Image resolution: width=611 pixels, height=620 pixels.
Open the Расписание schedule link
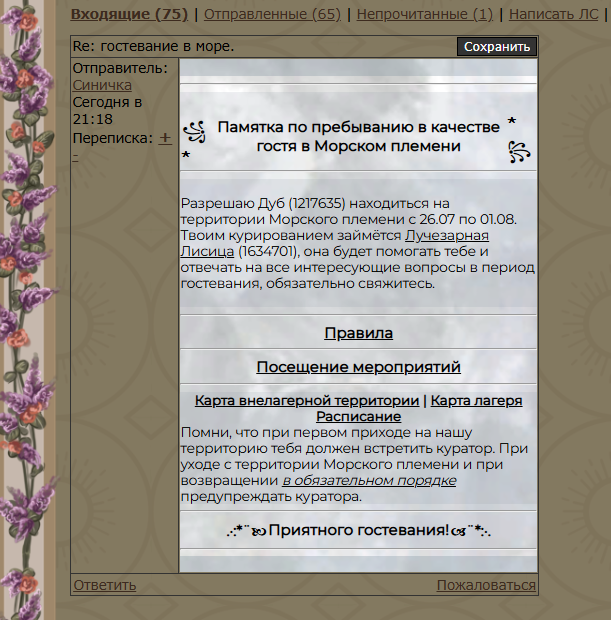(x=358, y=416)
